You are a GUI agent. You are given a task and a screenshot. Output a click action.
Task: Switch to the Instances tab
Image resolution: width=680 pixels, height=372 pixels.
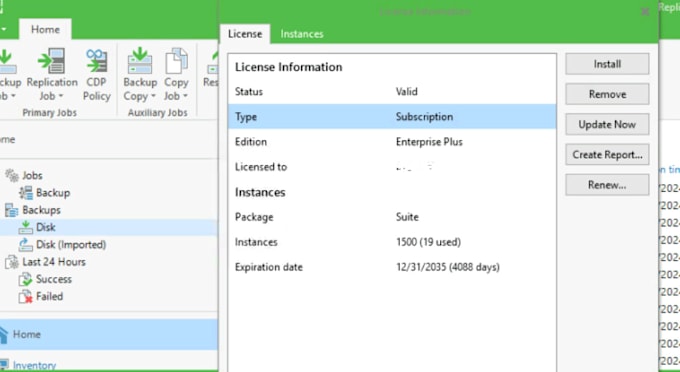[302, 34]
